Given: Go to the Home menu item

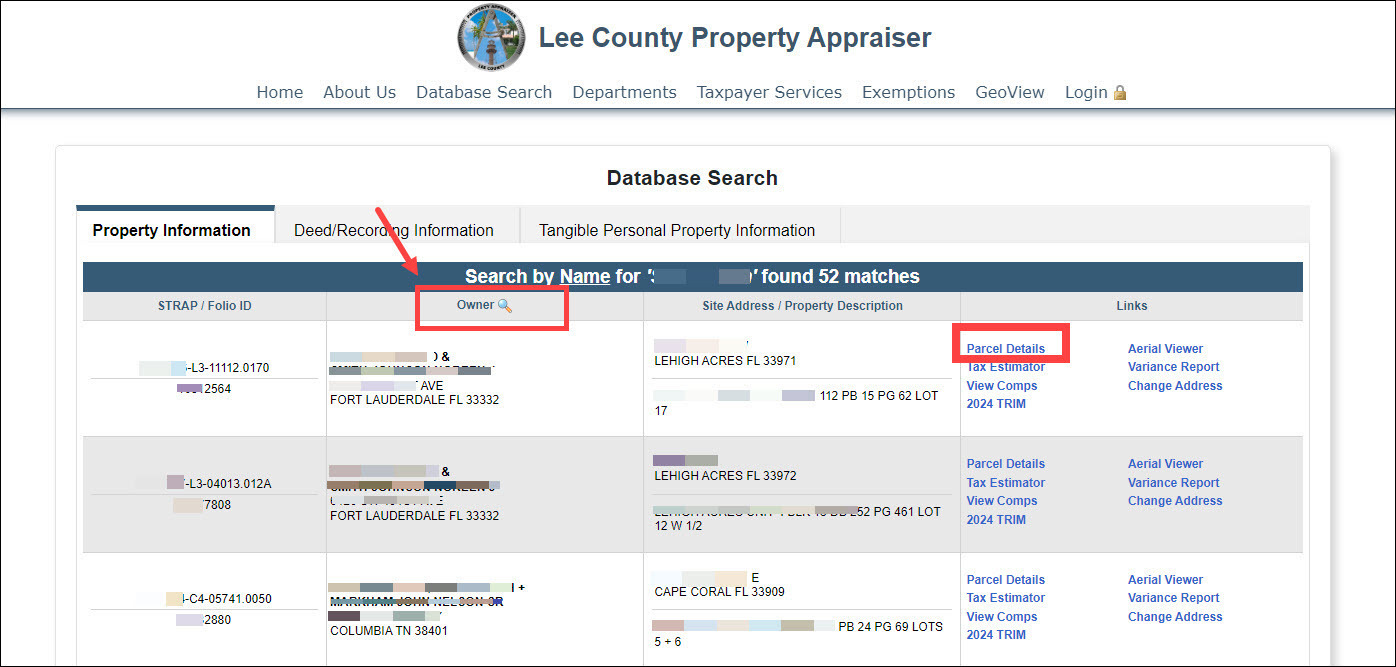Looking at the screenshot, I should (x=279, y=92).
